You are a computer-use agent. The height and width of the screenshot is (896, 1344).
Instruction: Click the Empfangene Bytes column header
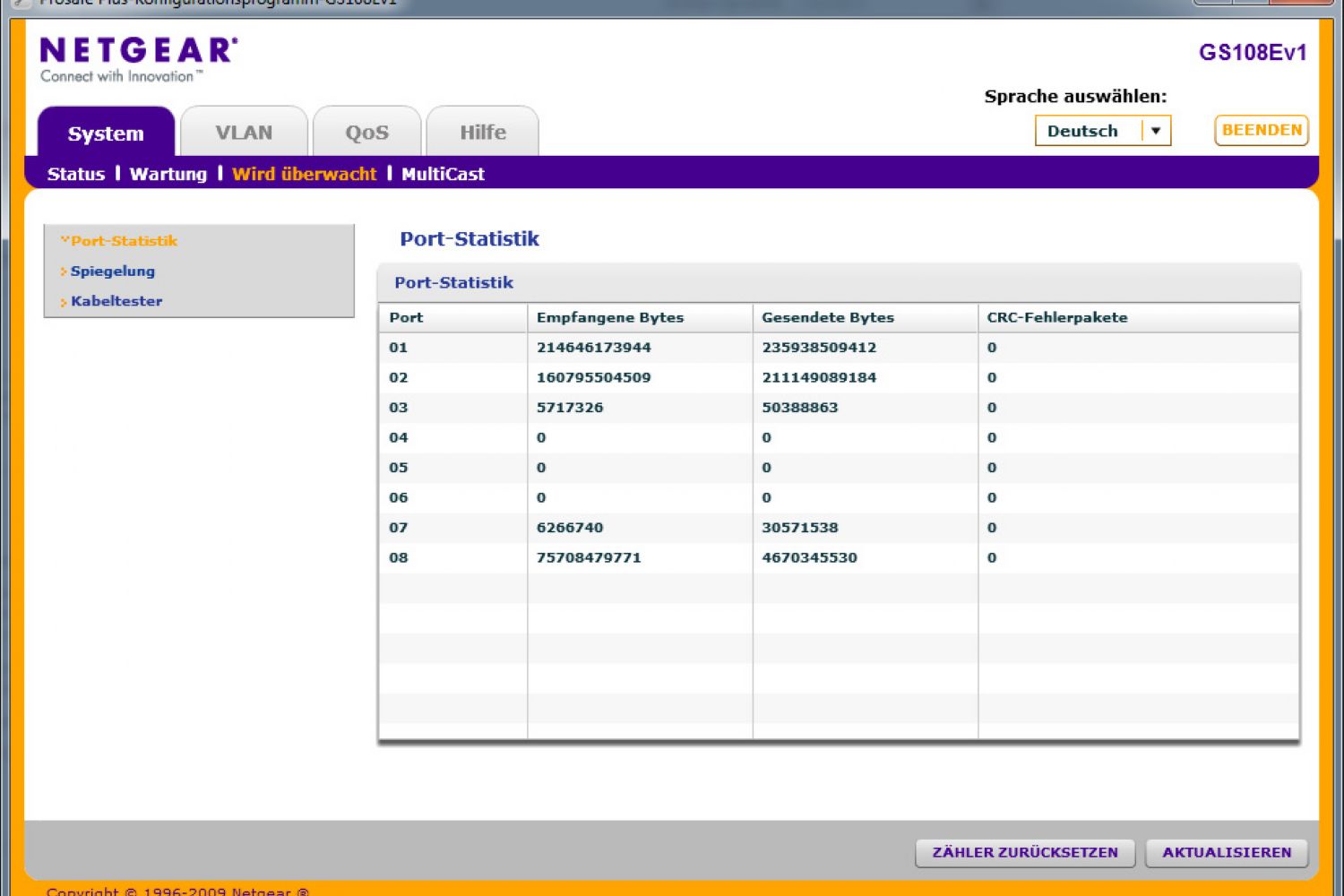click(610, 317)
